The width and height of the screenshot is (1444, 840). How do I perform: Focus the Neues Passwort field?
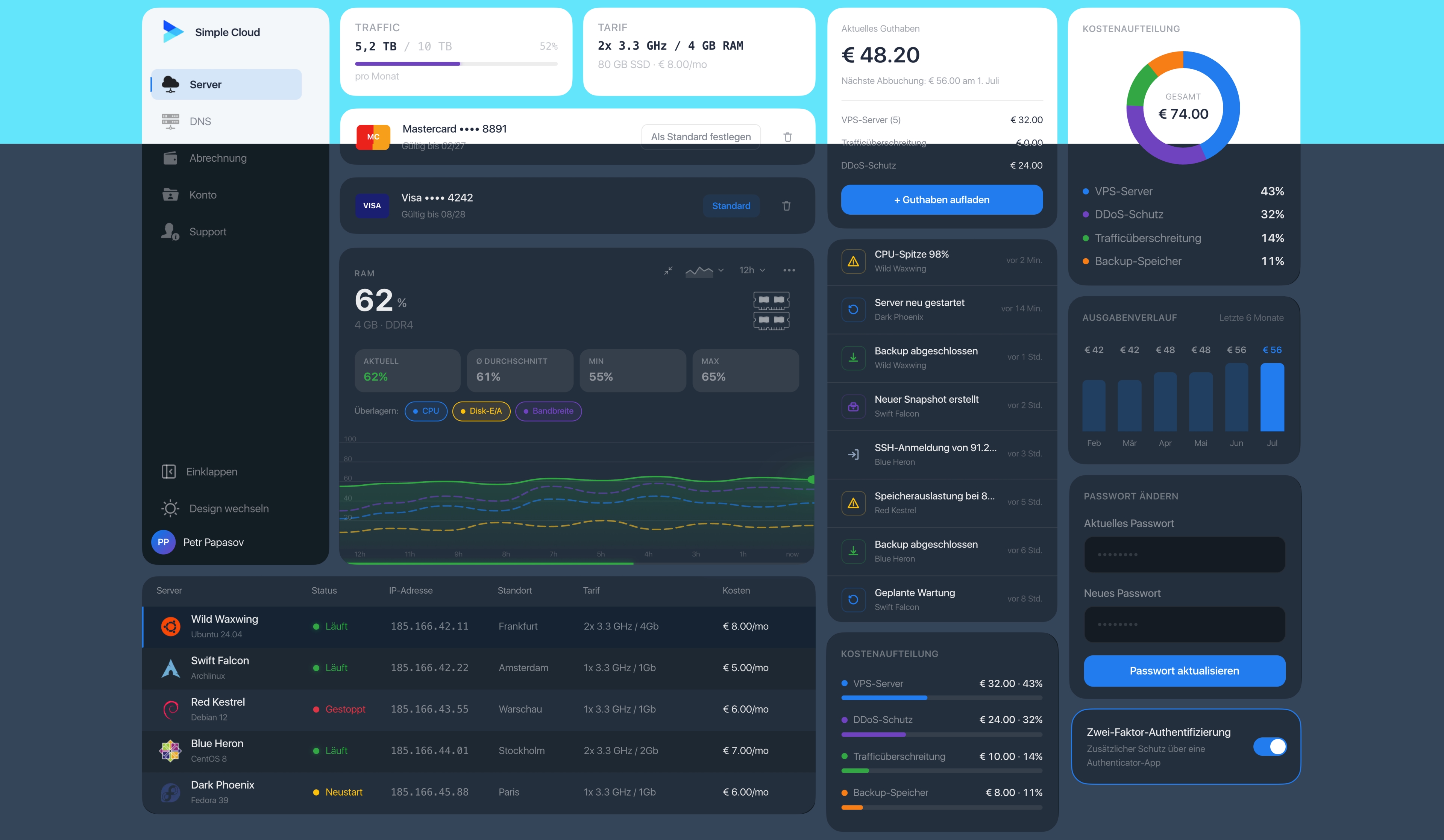1185,624
